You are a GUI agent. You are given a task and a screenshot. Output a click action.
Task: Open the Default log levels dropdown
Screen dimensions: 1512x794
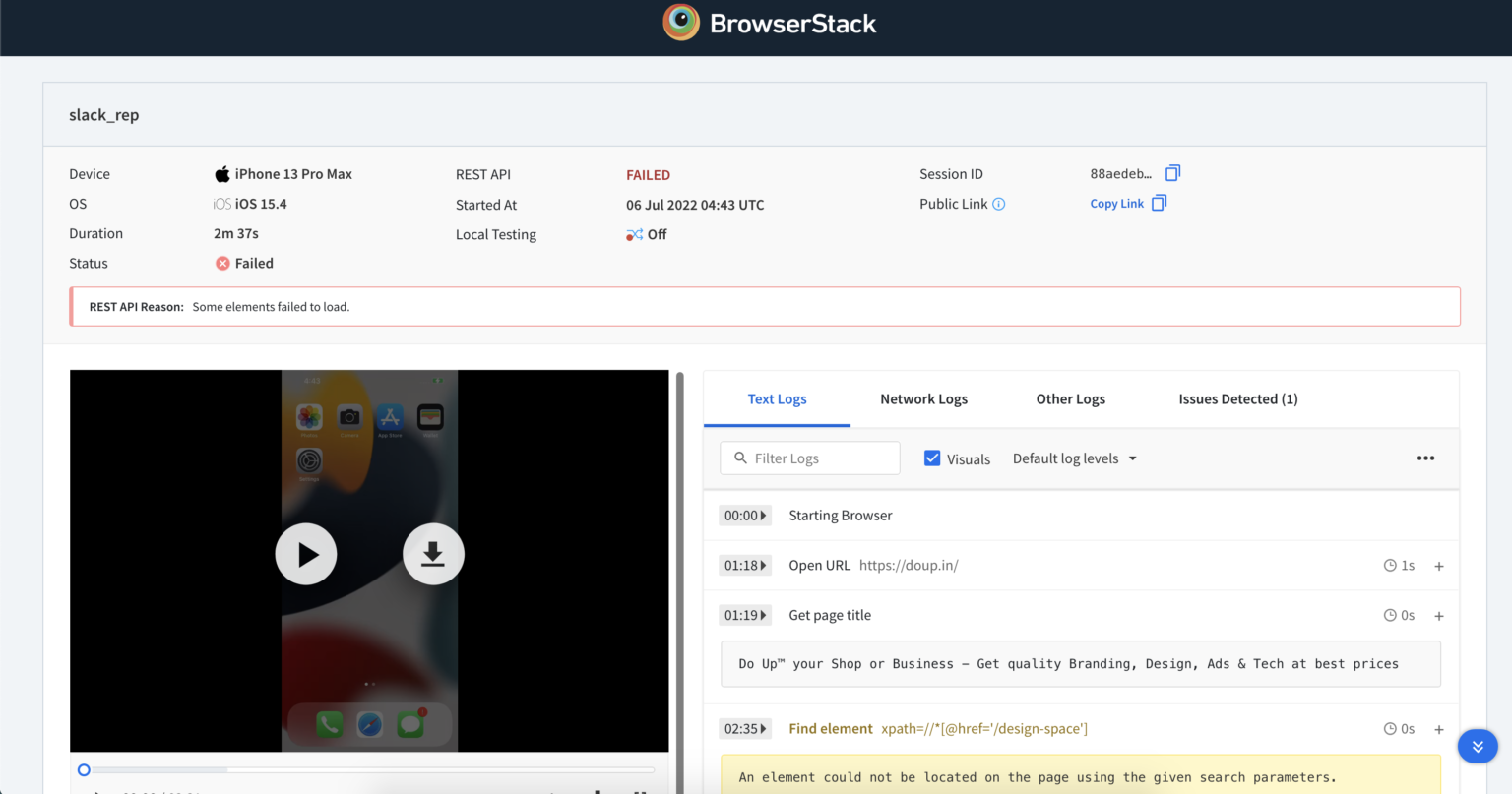click(x=1074, y=458)
